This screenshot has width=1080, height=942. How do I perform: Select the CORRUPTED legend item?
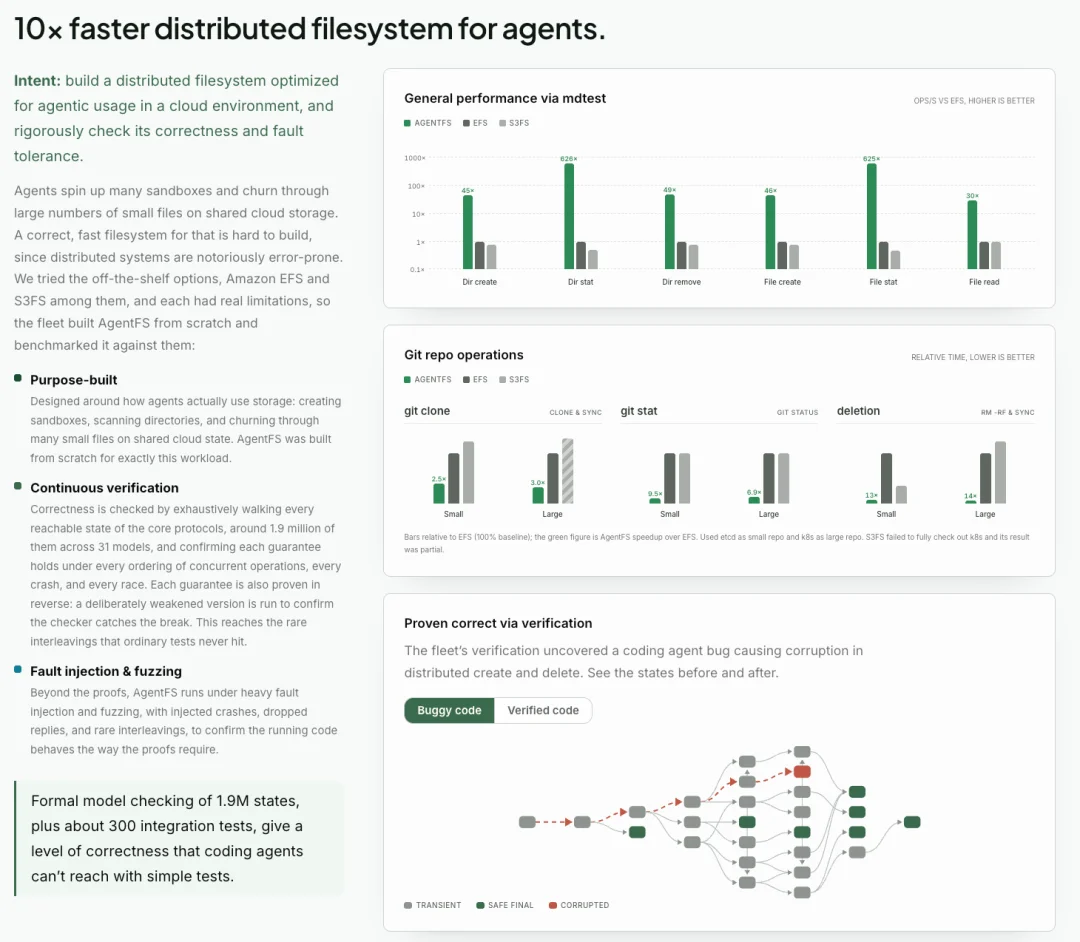579,905
